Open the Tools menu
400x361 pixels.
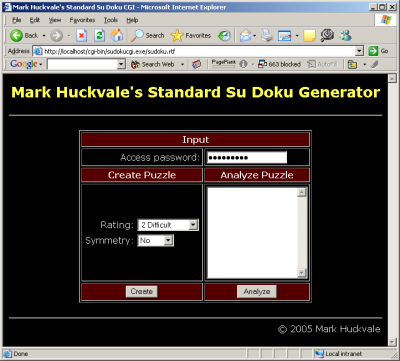(111, 20)
